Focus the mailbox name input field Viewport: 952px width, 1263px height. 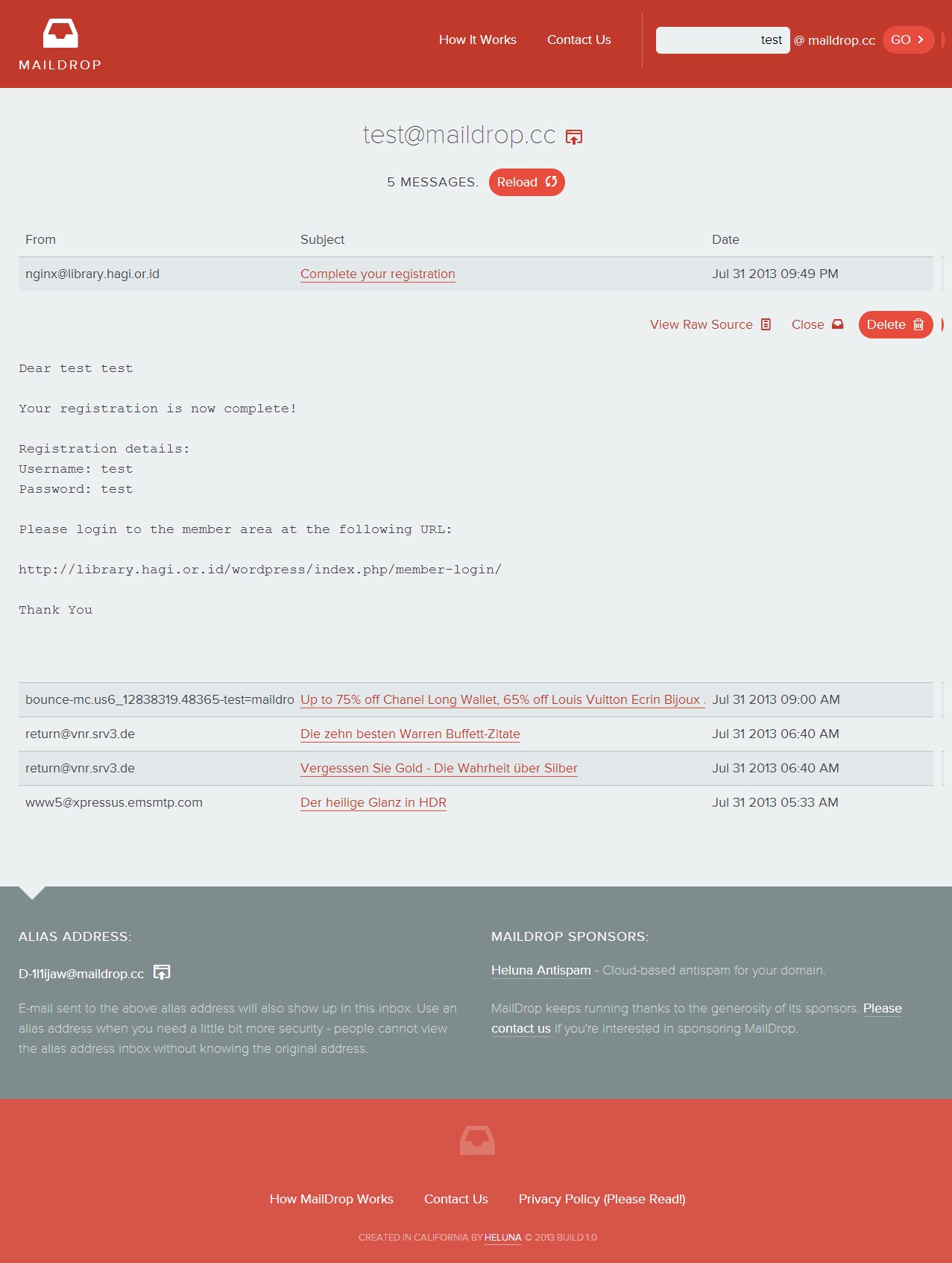[722, 40]
